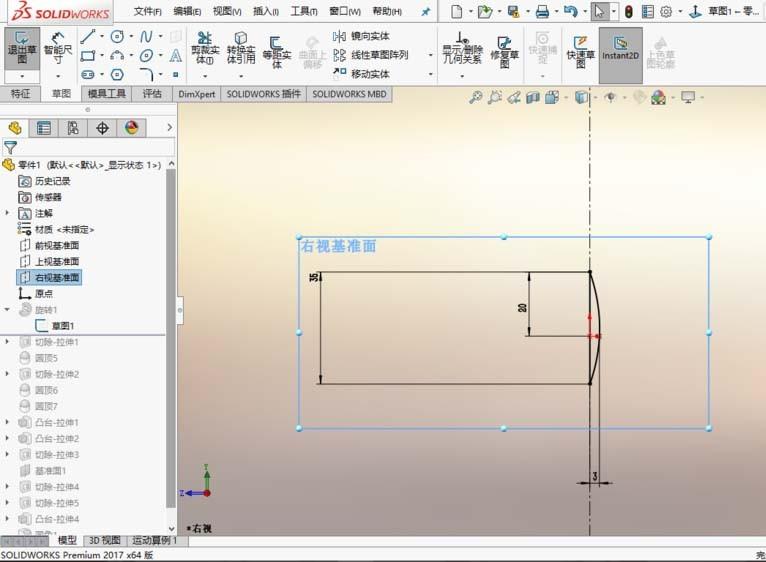Click the Exit Sketch (退出草图) button

click(22, 48)
